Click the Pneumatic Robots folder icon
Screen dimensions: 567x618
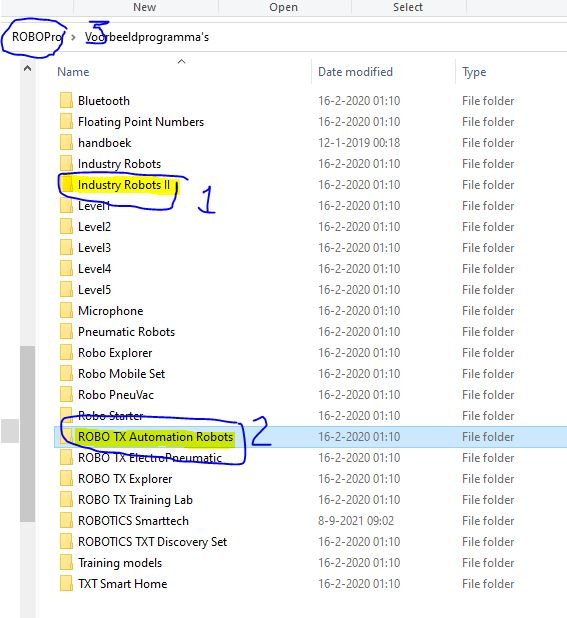(66, 331)
